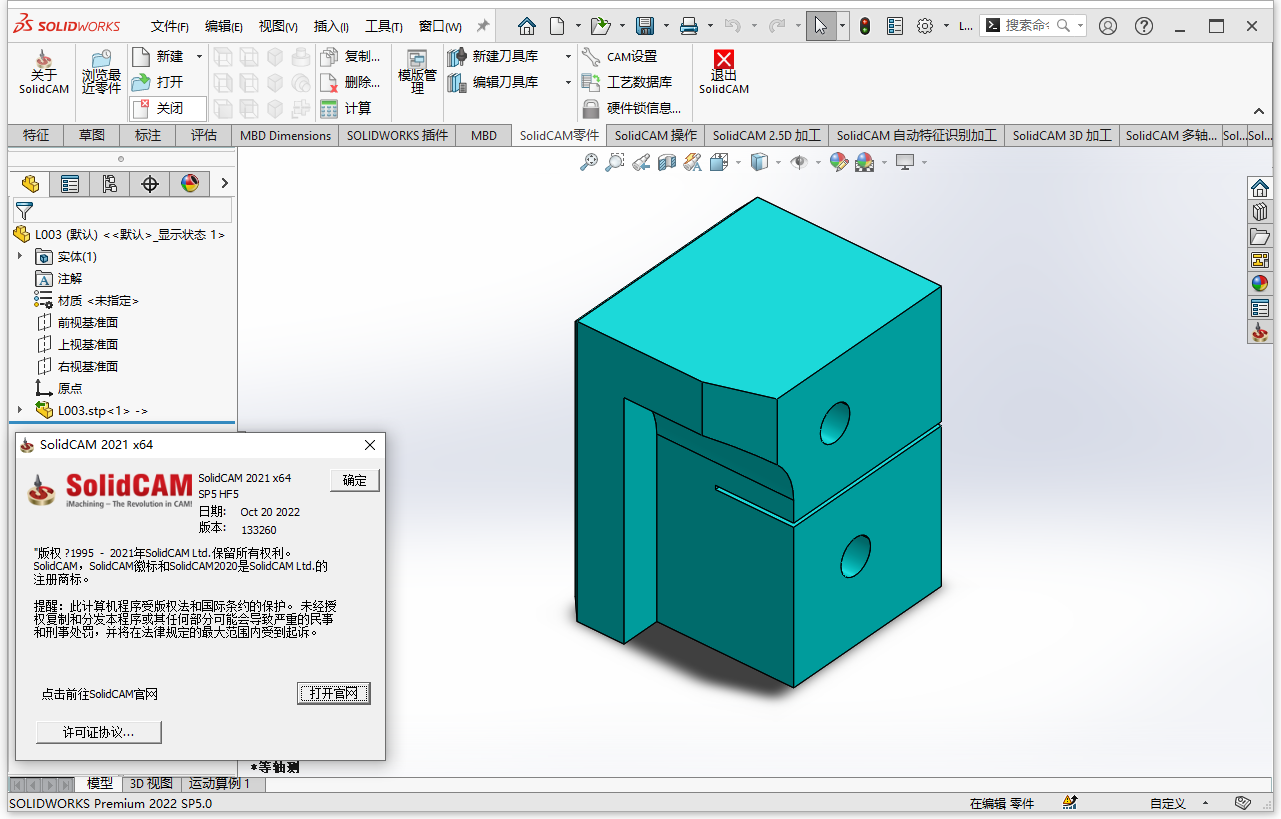This screenshot has width=1281, height=819.
Task: Switch to the 草图 ribbon tab
Action: point(92,135)
